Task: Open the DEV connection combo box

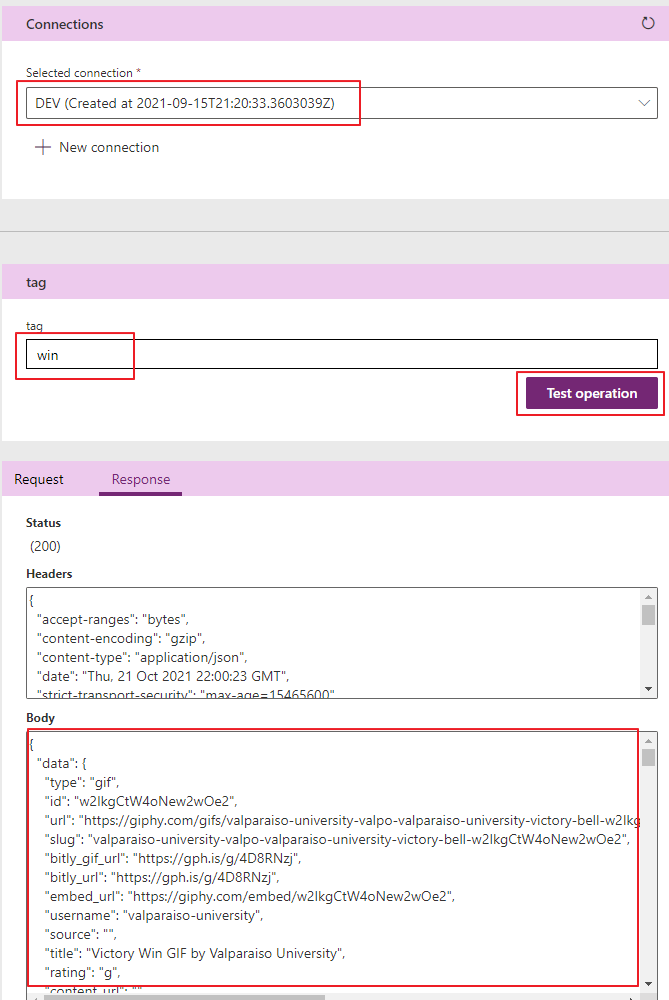Action: point(330,103)
